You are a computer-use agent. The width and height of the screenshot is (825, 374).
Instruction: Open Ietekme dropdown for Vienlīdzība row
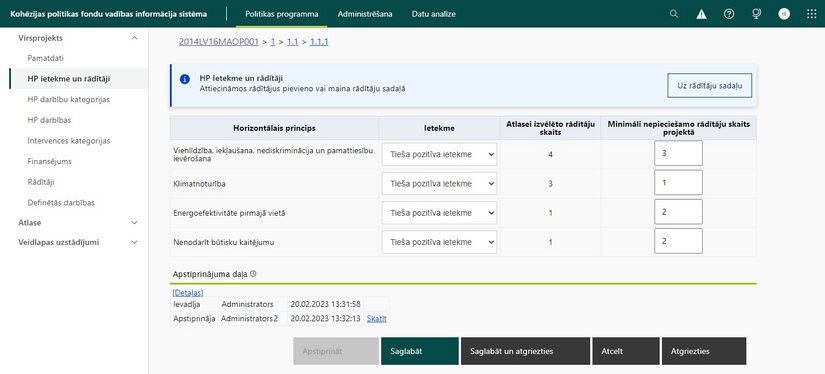pyautogui.click(x=439, y=155)
